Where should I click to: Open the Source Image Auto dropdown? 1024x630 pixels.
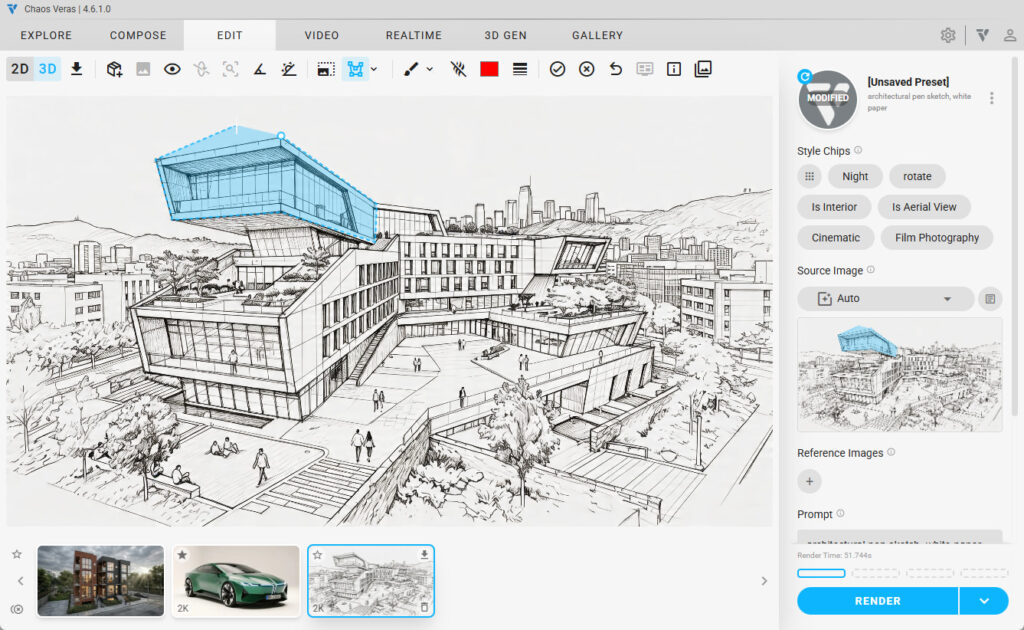tap(886, 298)
